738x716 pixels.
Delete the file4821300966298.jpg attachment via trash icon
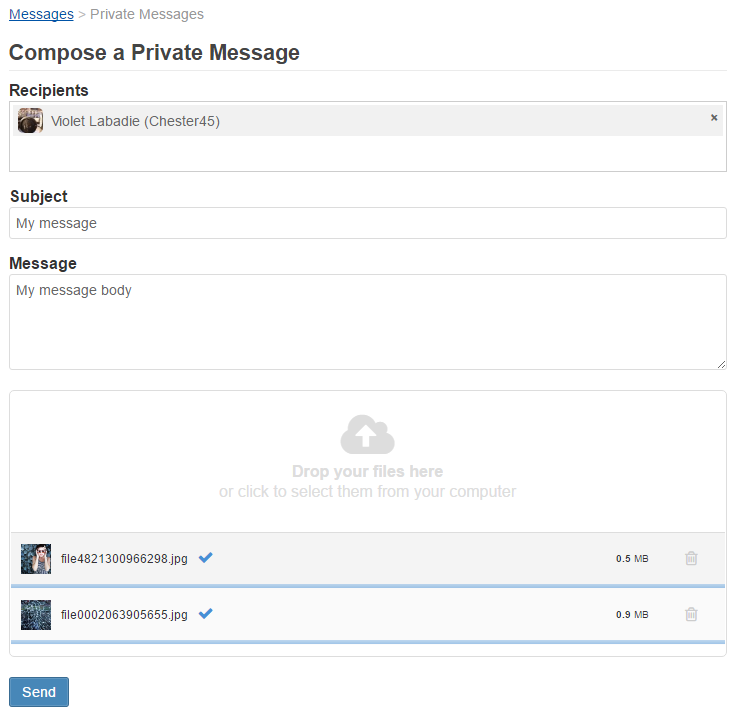click(691, 558)
